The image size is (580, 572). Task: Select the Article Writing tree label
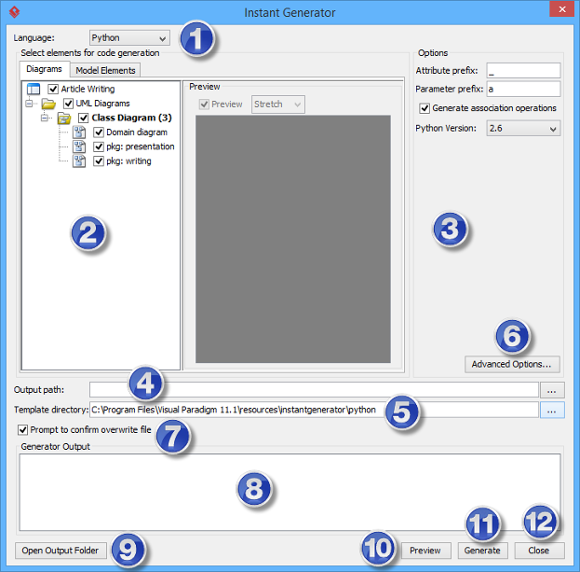pyautogui.click(x=88, y=89)
